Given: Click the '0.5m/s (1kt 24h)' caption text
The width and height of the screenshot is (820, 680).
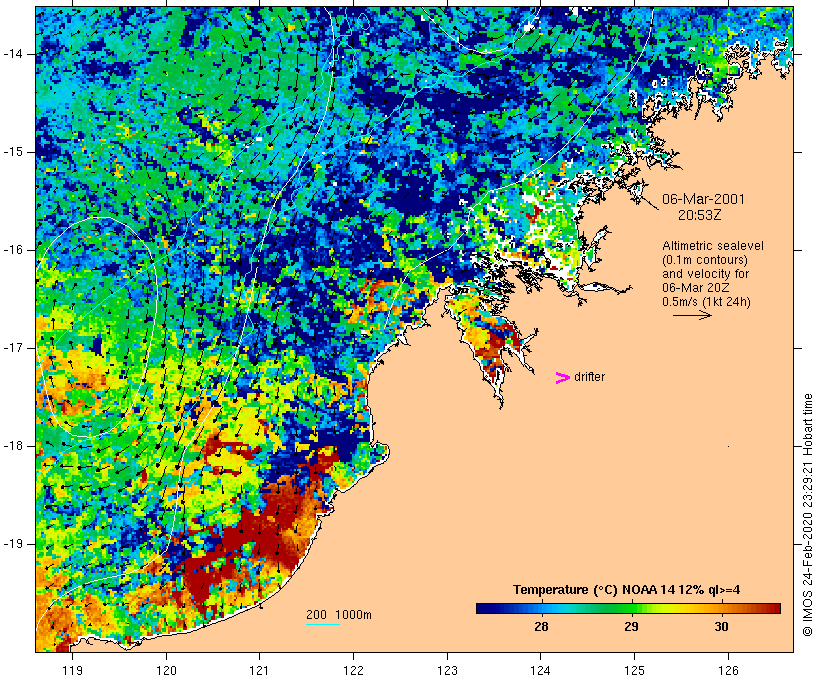Looking at the screenshot, I should 706,302.
